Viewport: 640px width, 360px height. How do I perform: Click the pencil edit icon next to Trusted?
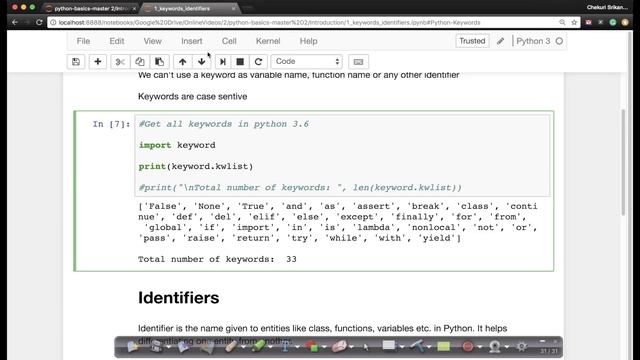[500, 41]
